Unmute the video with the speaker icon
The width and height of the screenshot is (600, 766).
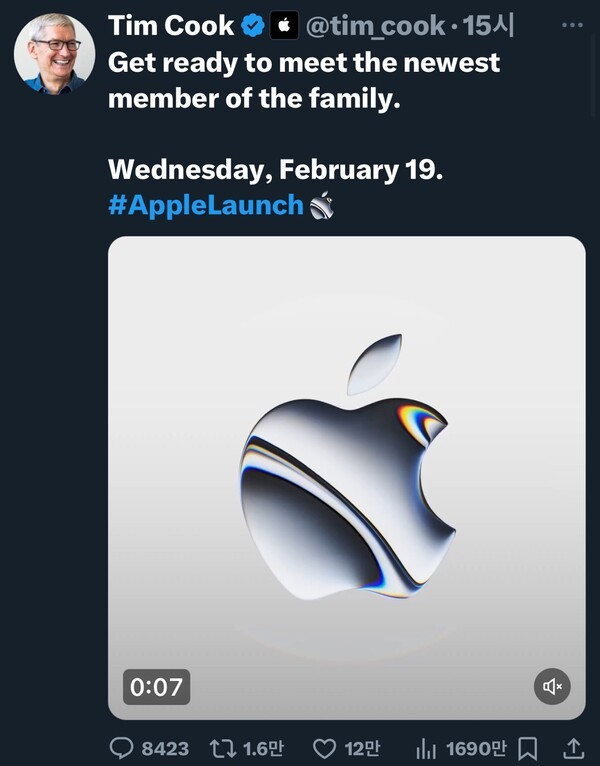tap(552, 686)
